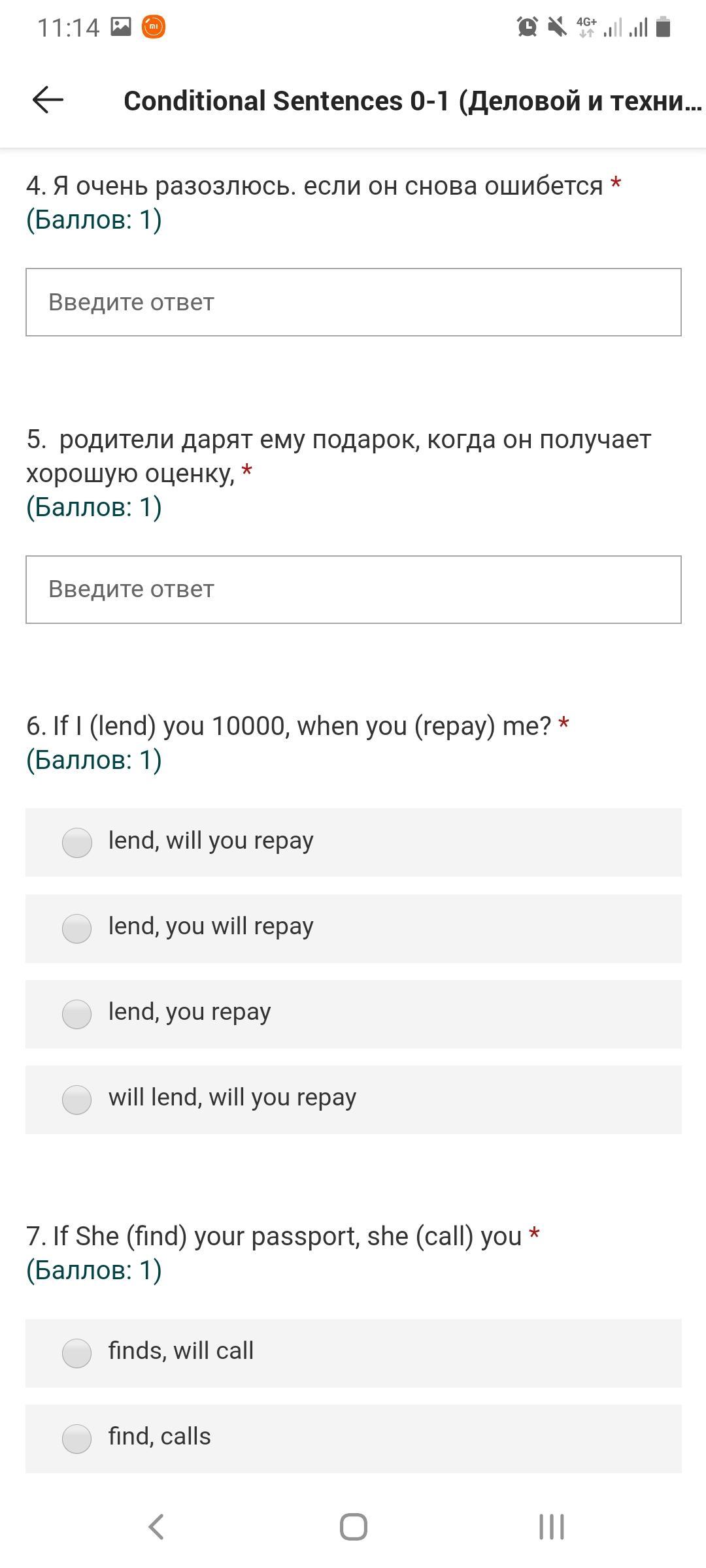706x1568 pixels.
Task: Focus the answer field for question 5
Action: (x=353, y=589)
